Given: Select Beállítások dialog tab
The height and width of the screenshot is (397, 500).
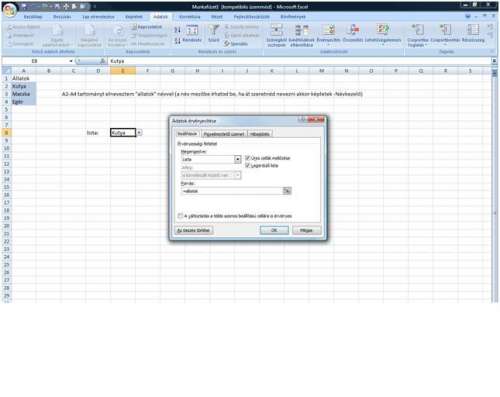Looking at the screenshot, I should pyautogui.click(x=187, y=134).
